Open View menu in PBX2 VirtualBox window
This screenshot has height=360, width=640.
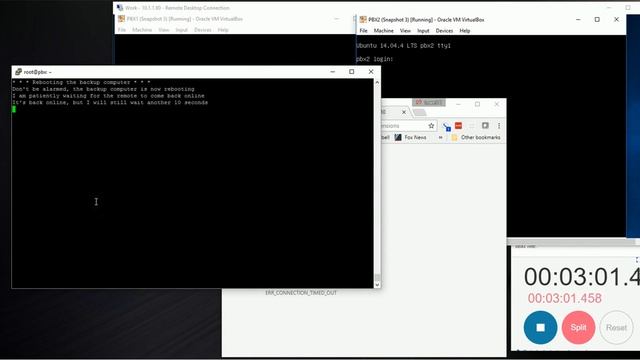(405, 31)
